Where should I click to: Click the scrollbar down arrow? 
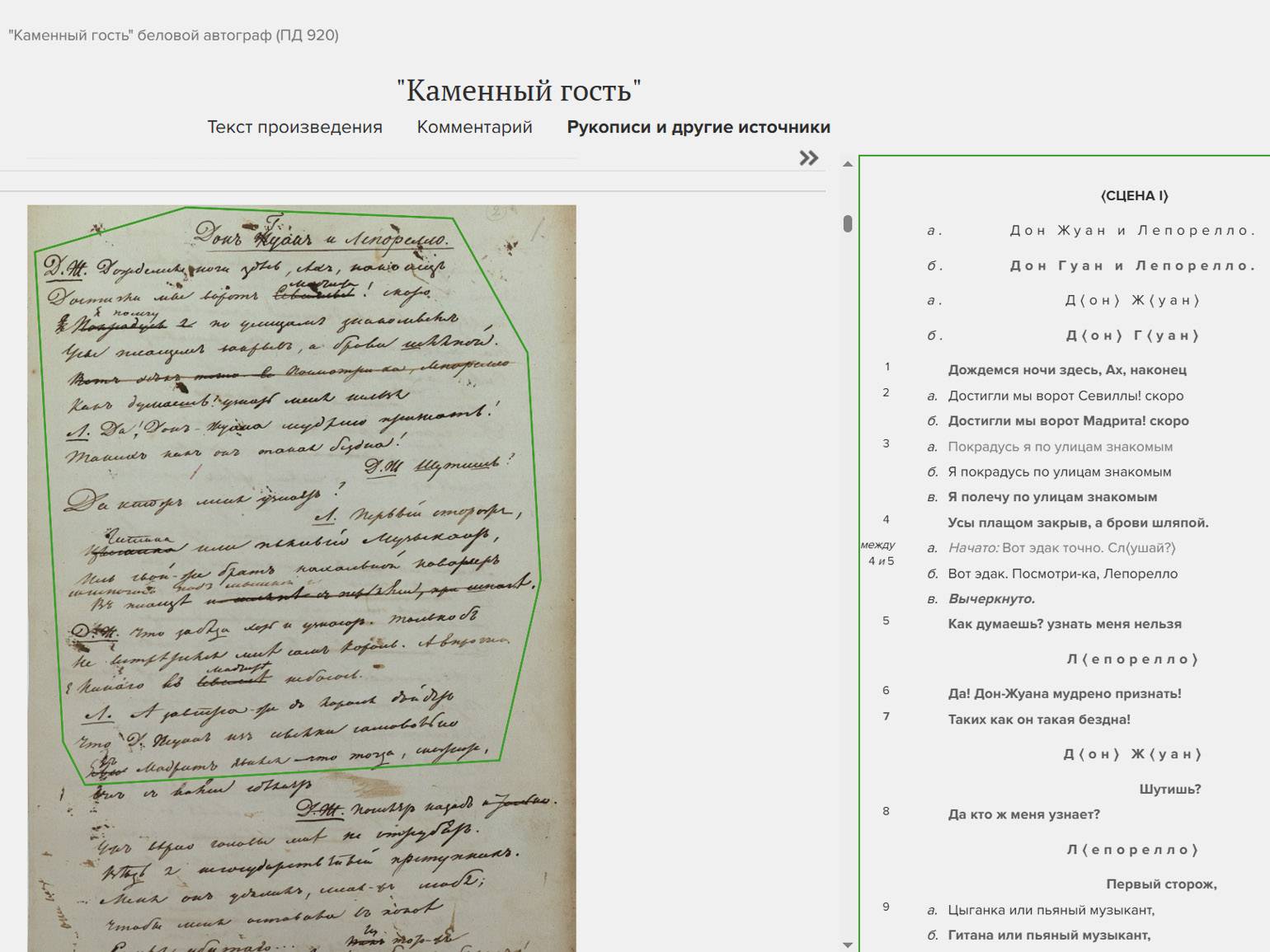point(847,945)
